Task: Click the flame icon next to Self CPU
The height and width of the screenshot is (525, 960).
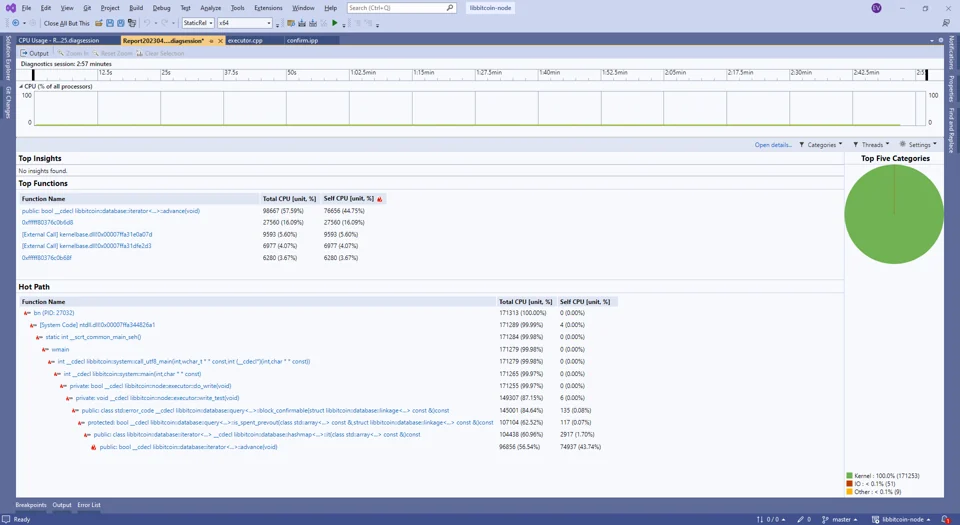Action: pos(380,199)
